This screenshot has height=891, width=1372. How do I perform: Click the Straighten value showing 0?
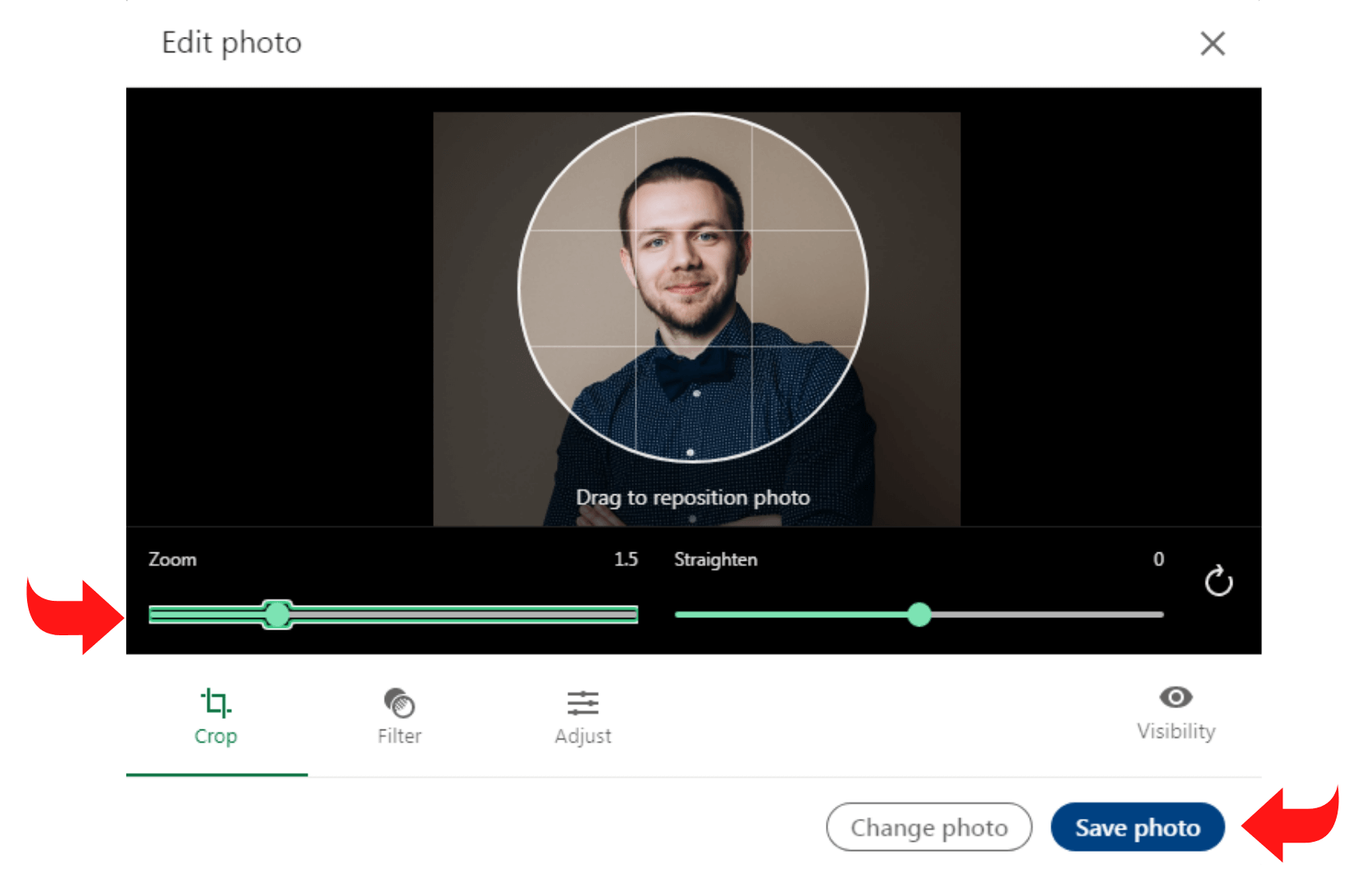1158,559
